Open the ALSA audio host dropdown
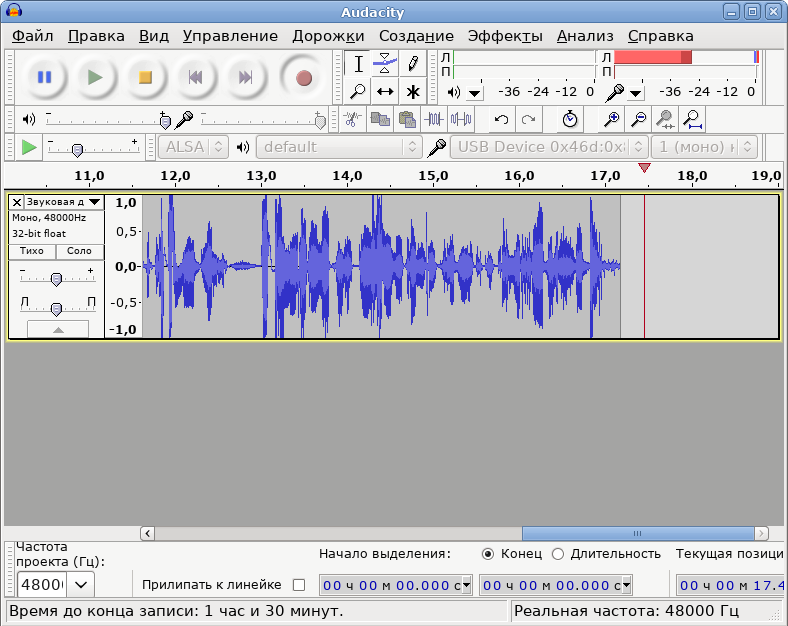Image resolution: width=788 pixels, height=626 pixels. (x=193, y=147)
